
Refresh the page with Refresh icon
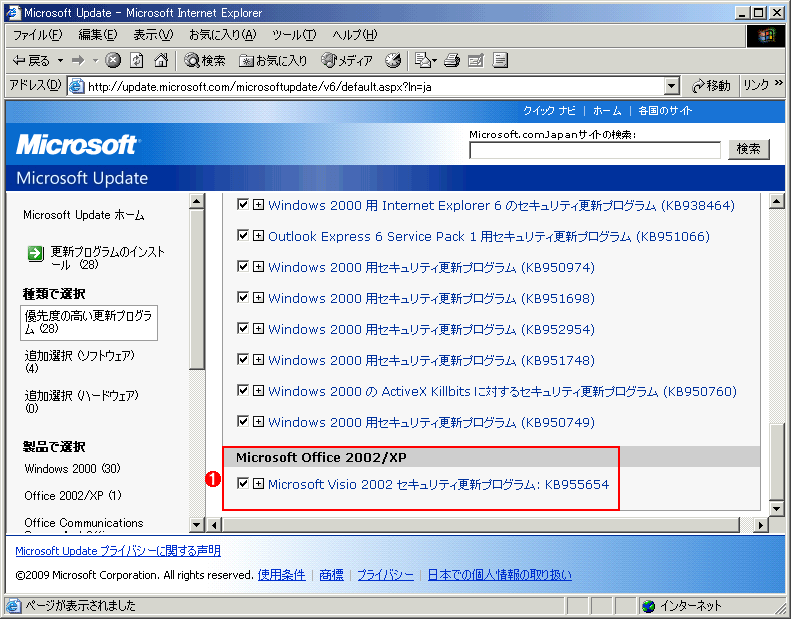click(x=137, y=61)
